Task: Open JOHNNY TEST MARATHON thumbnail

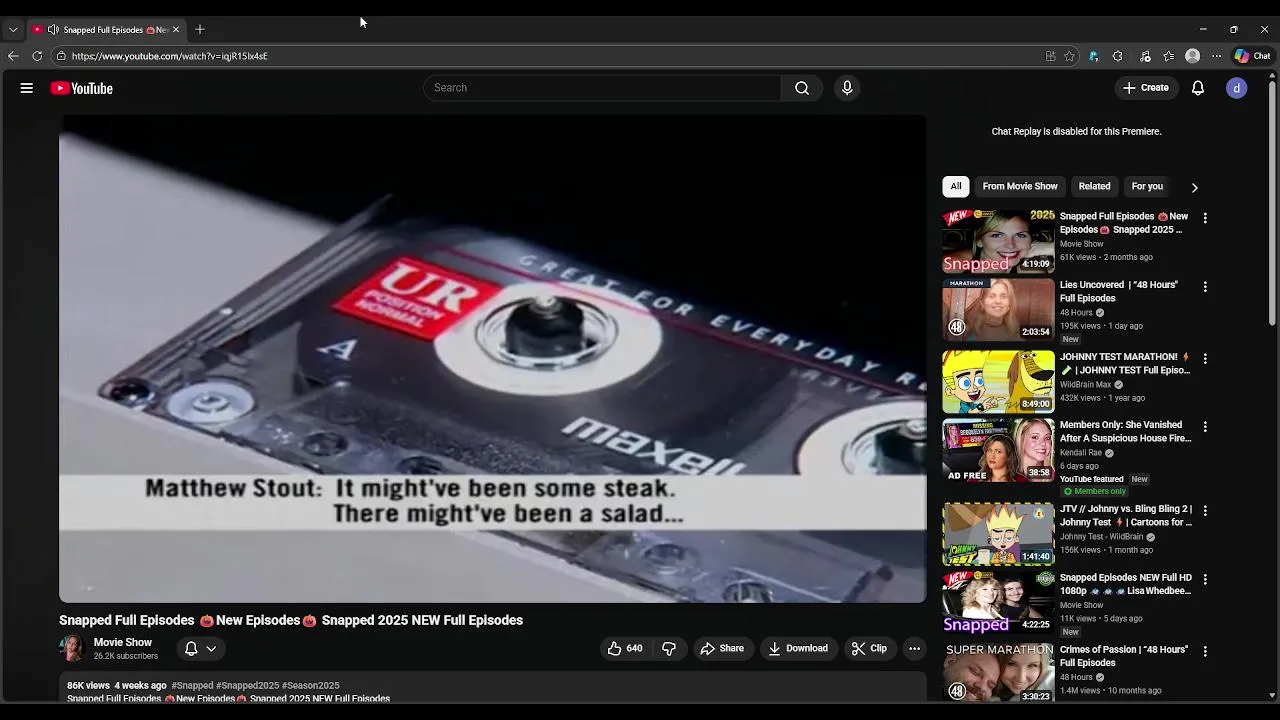Action: (999, 381)
